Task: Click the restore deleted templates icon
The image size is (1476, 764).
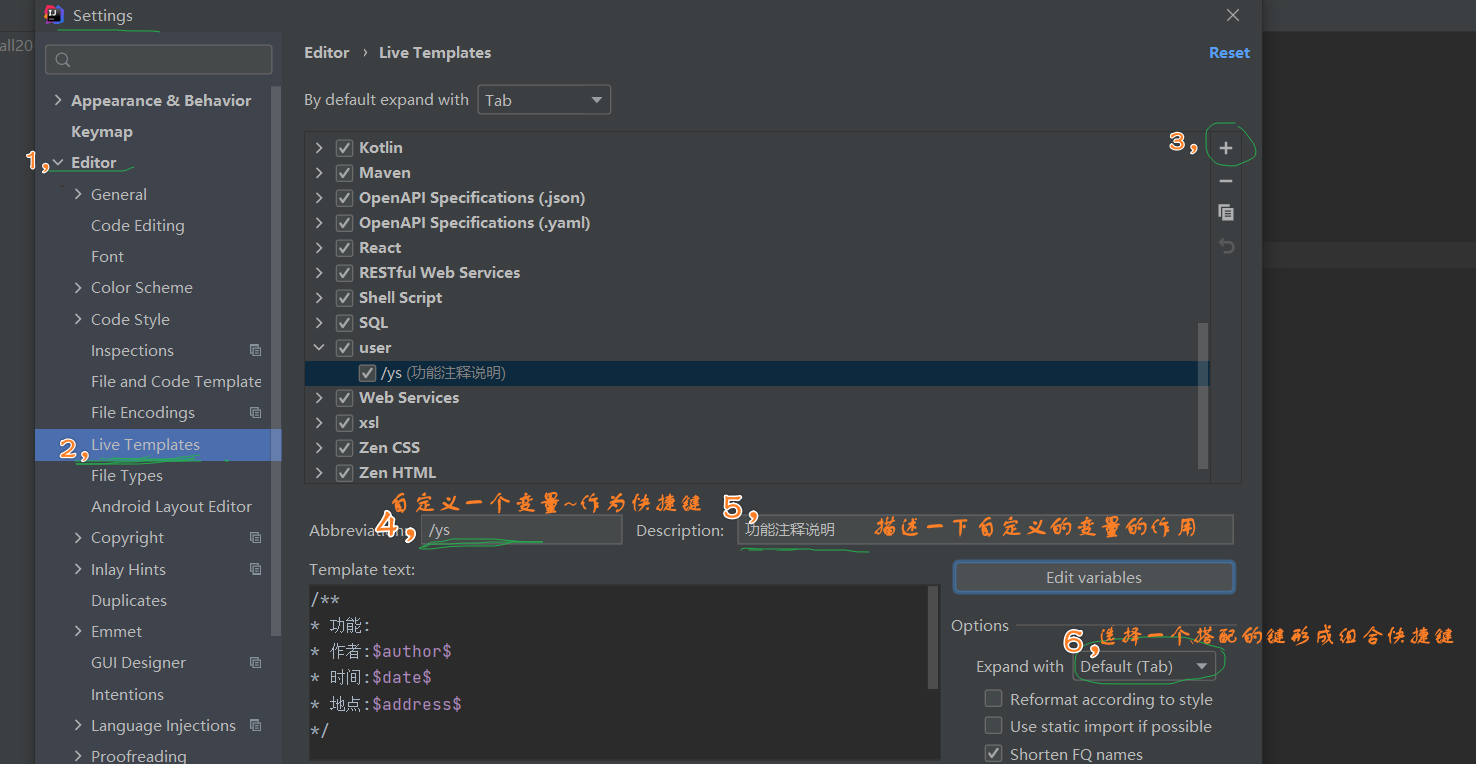Action: 1226,246
